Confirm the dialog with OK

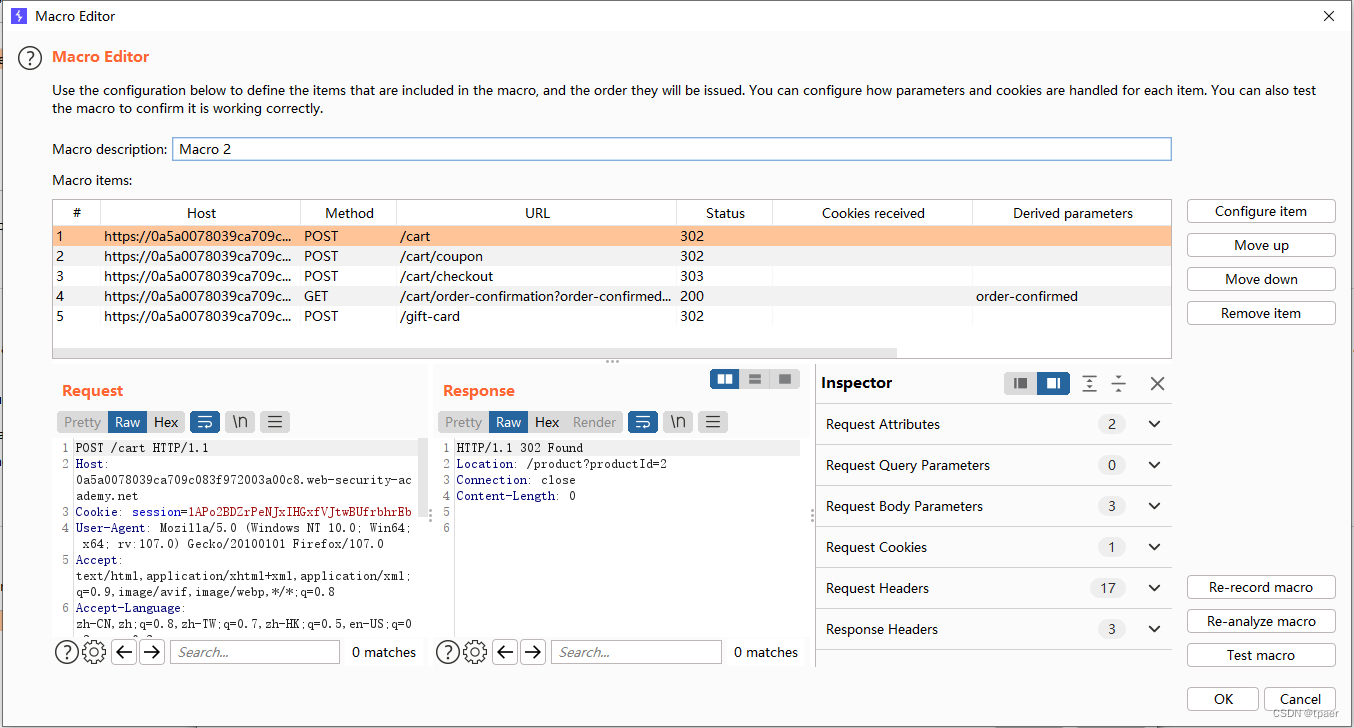1223,699
